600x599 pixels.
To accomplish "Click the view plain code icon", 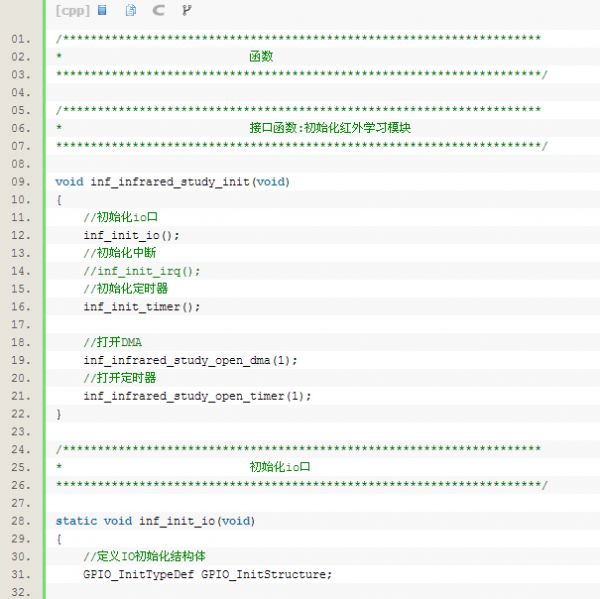I will tap(102, 11).
